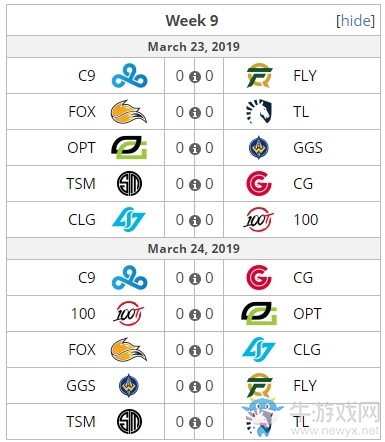
Task: Open info icon for TSM vs TL match
Action: pos(195,423)
